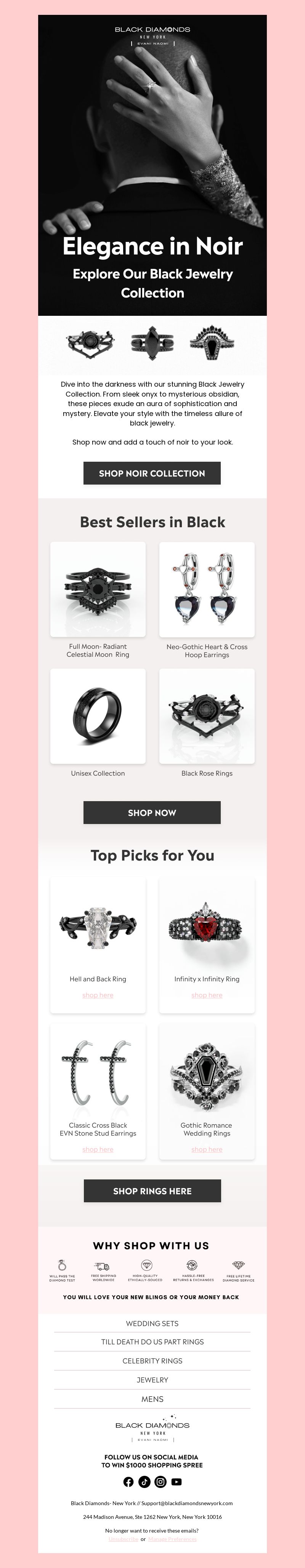Click the free lifetime diamond service icon
305x1568 pixels.
[239, 1266]
